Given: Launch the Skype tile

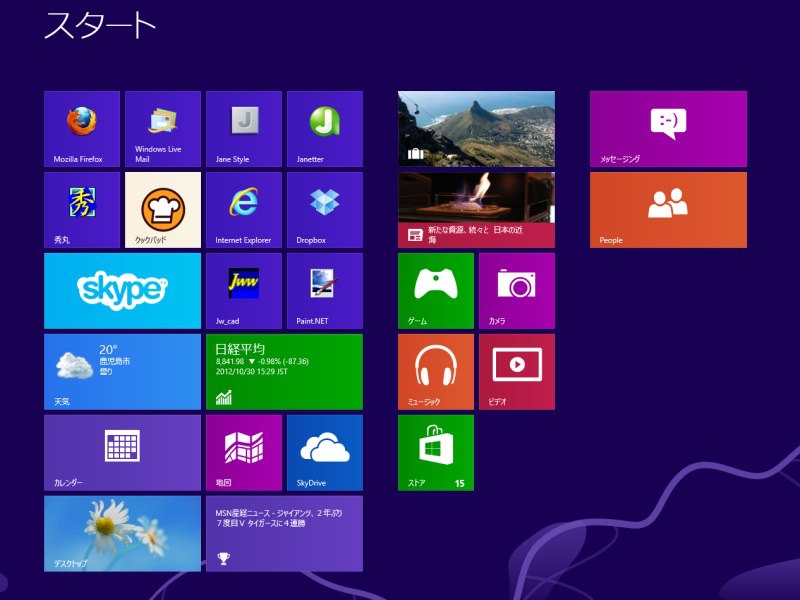Looking at the screenshot, I should [x=122, y=291].
